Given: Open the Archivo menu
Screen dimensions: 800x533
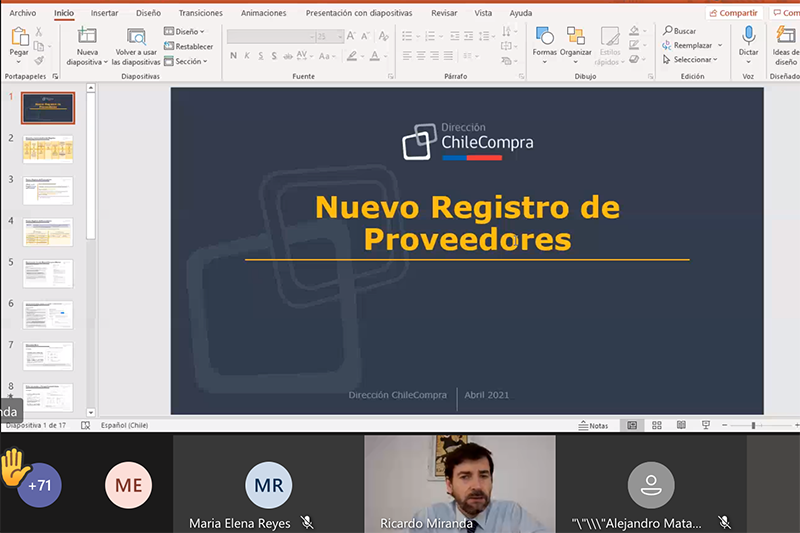Looking at the screenshot, I should (x=22, y=13).
